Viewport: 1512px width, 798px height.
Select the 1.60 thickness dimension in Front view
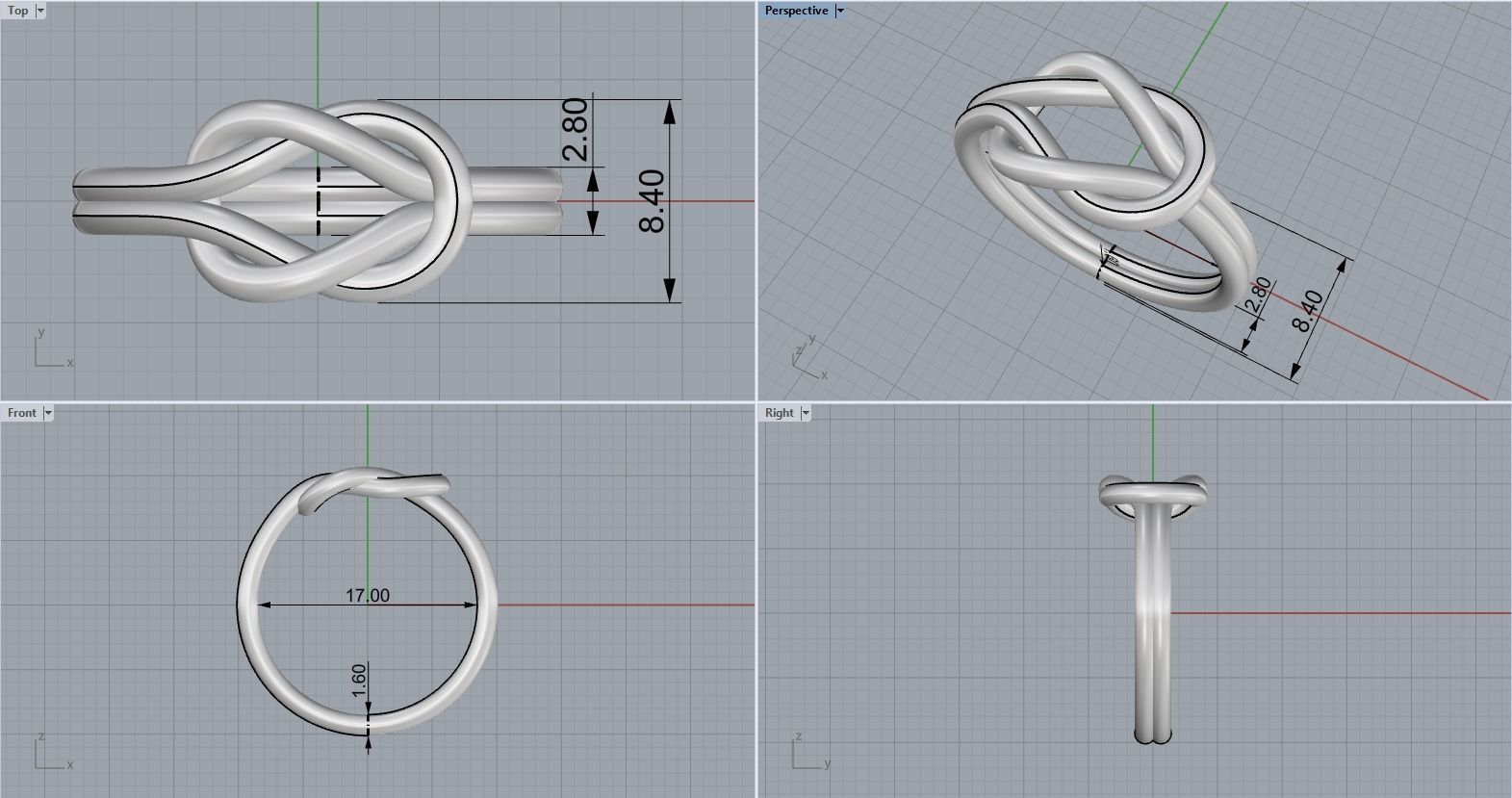359,680
